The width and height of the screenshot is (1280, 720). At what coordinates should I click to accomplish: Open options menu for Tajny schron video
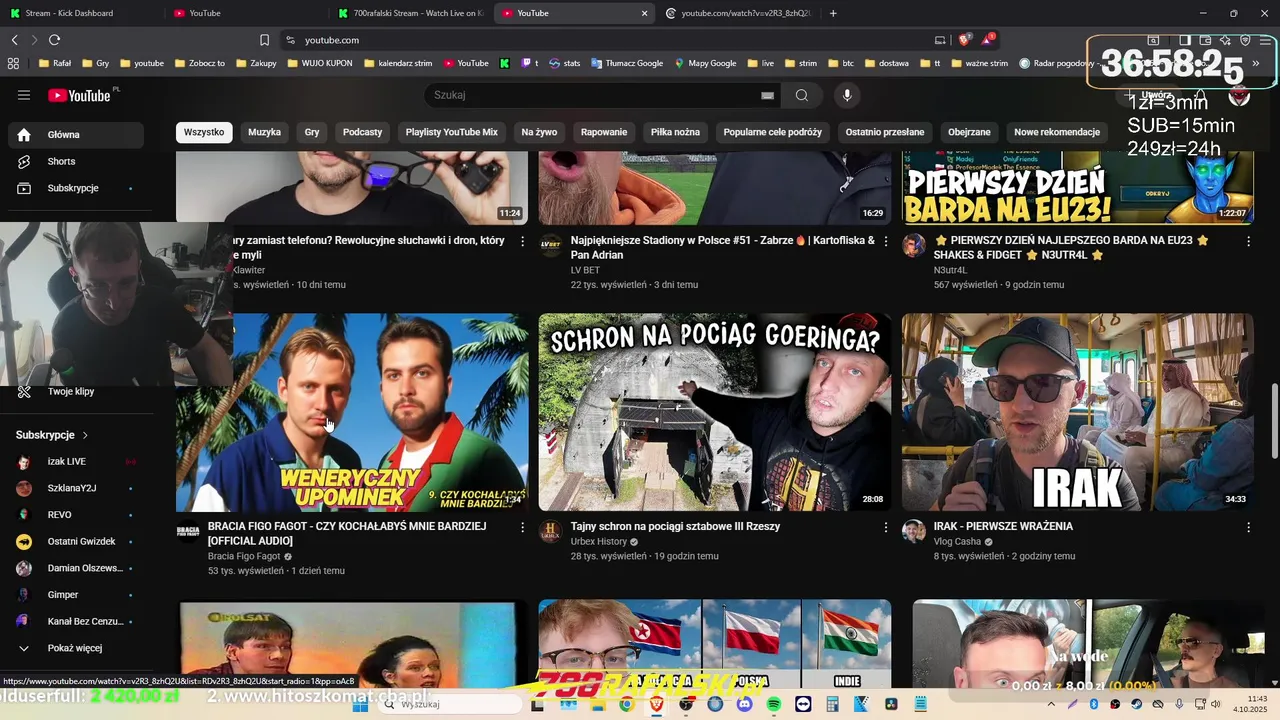point(885,527)
